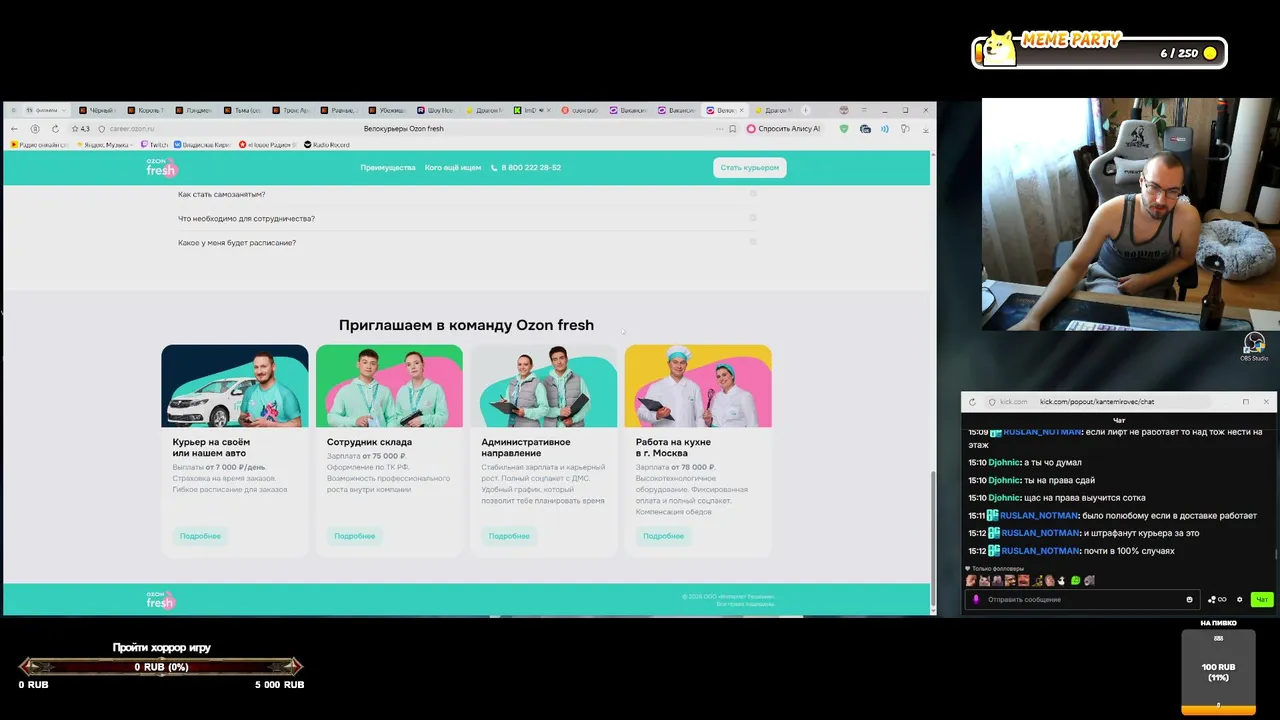
Task: Expand 'Что необходимо для сотрудничества?' chevron
Action: (x=753, y=218)
